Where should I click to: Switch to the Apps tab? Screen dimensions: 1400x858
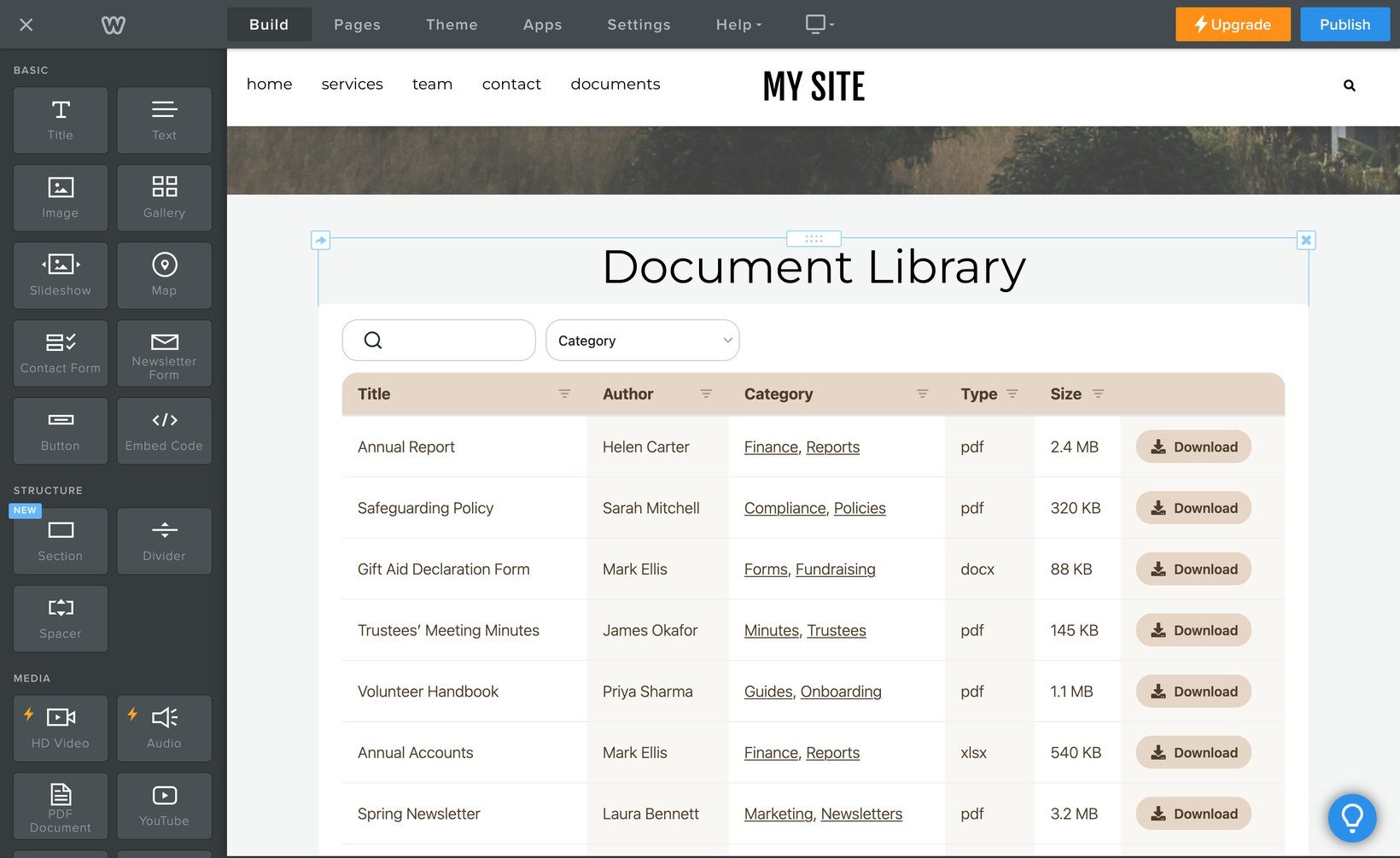(x=542, y=25)
